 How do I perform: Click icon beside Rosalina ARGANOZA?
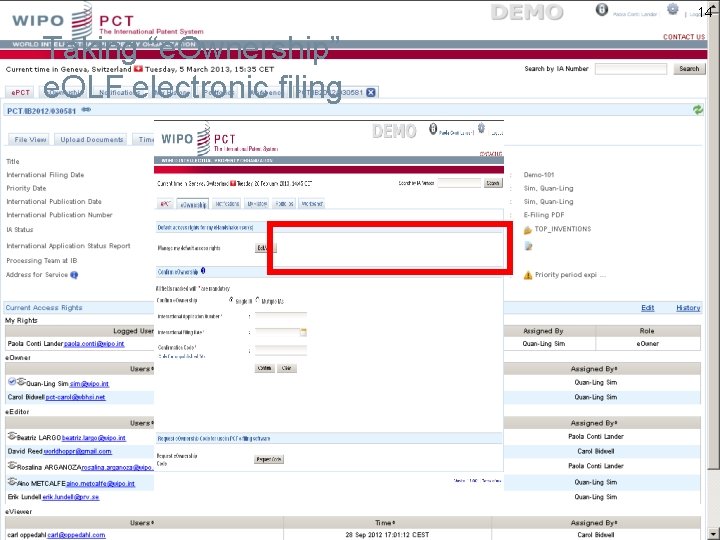(12, 466)
